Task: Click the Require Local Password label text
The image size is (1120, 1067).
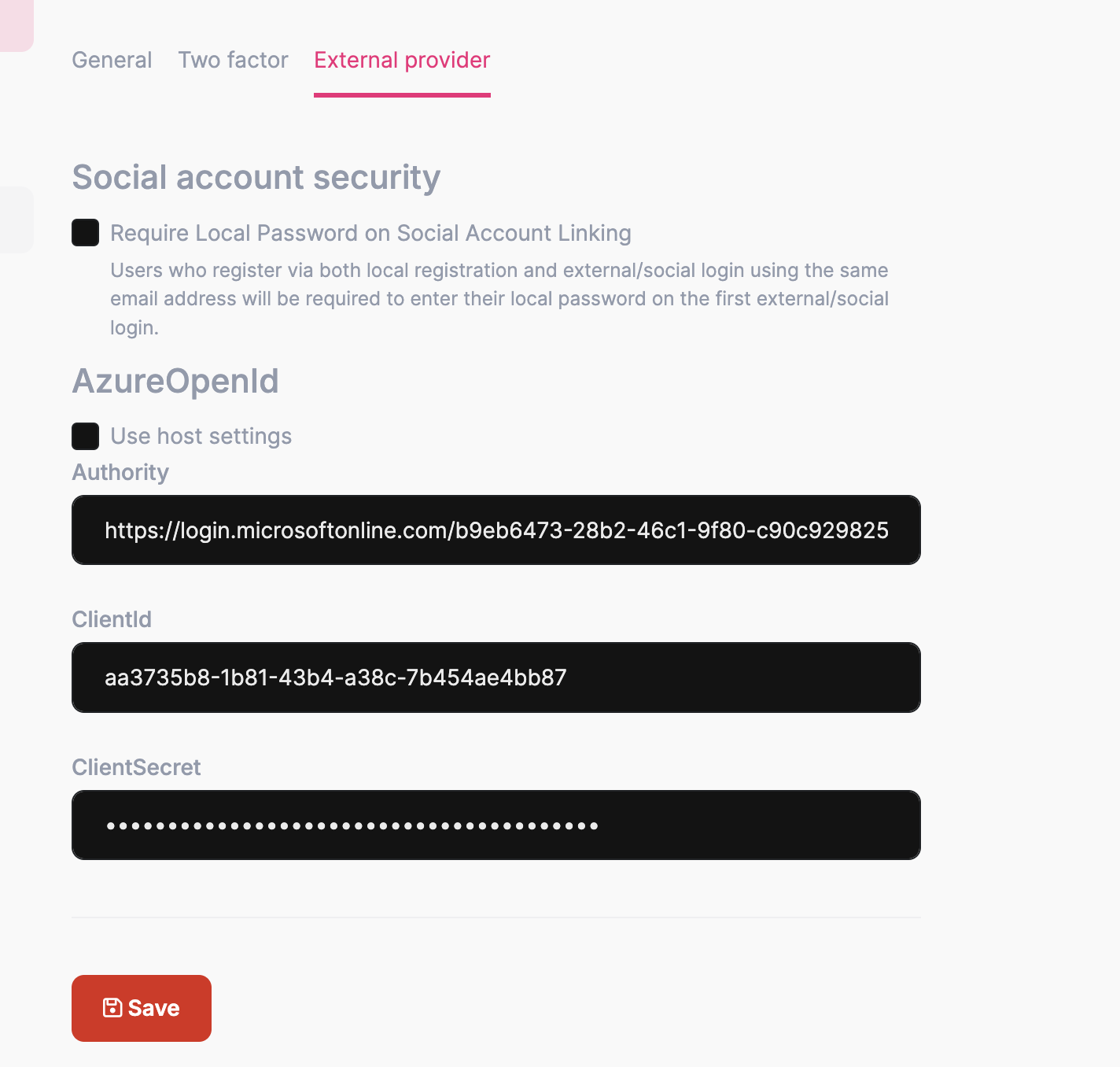Action: [x=370, y=234]
